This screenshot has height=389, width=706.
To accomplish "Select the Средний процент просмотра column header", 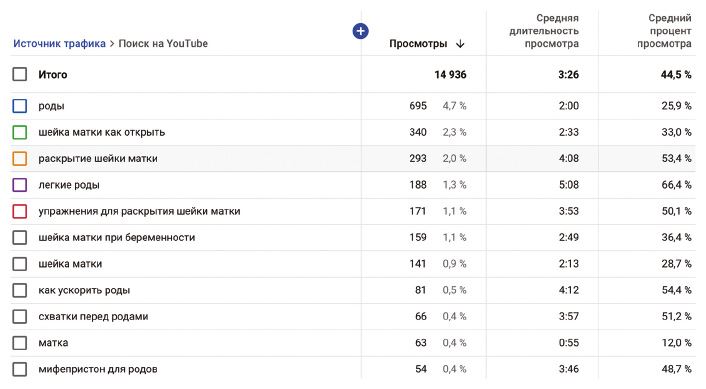I will click(x=664, y=31).
